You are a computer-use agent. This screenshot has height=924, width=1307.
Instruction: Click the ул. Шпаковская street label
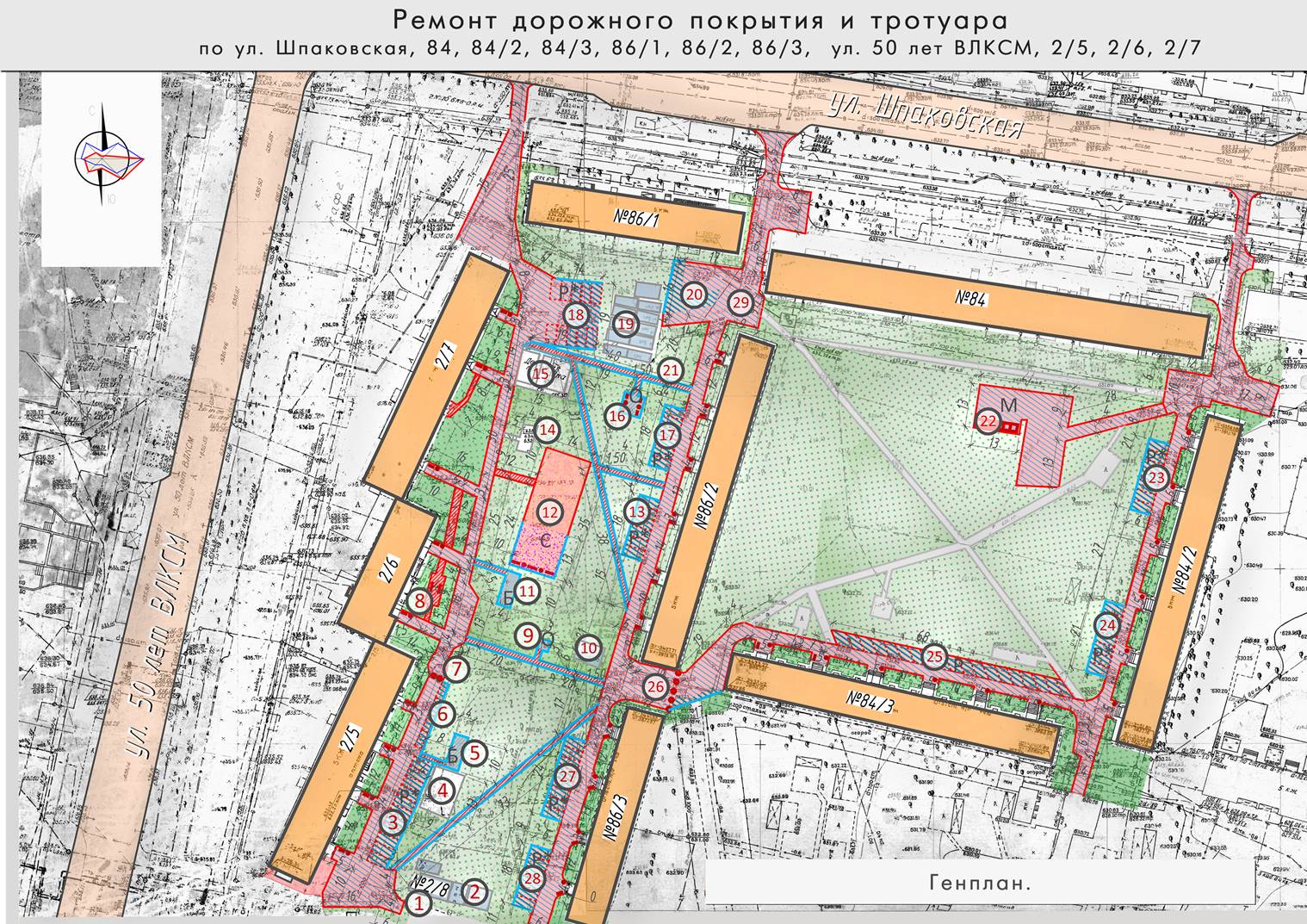tap(926, 116)
